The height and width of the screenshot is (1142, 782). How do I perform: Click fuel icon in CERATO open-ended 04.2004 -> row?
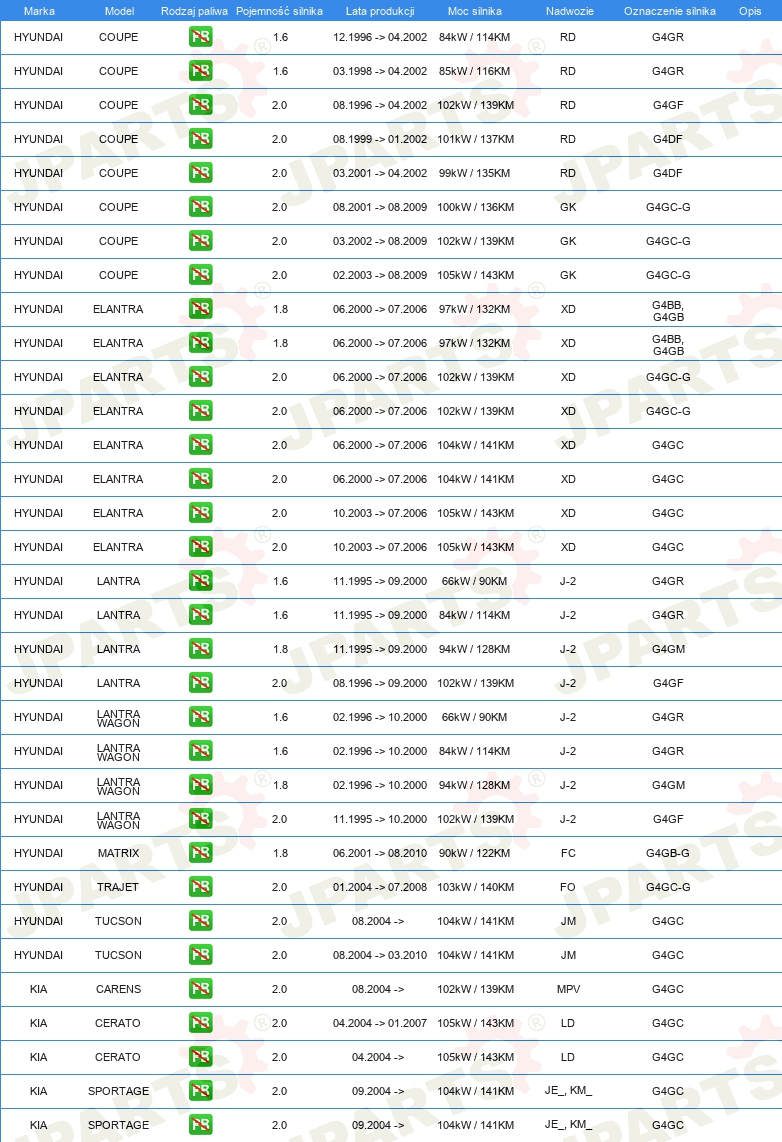[x=200, y=1056]
